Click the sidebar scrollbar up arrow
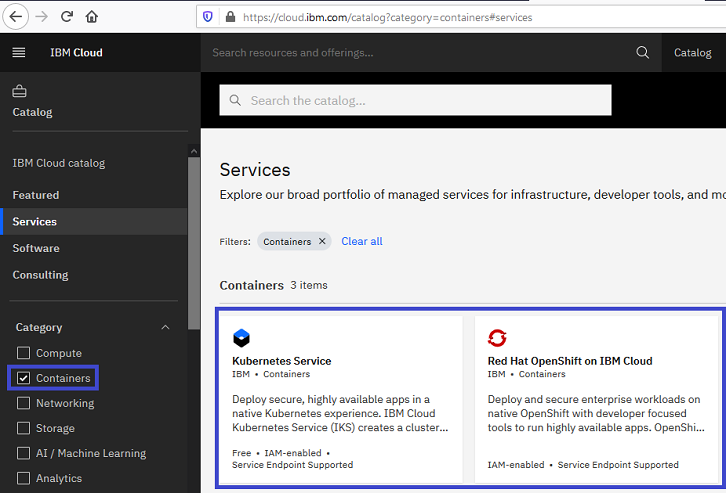The width and height of the screenshot is (726, 493). tap(194, 151)
